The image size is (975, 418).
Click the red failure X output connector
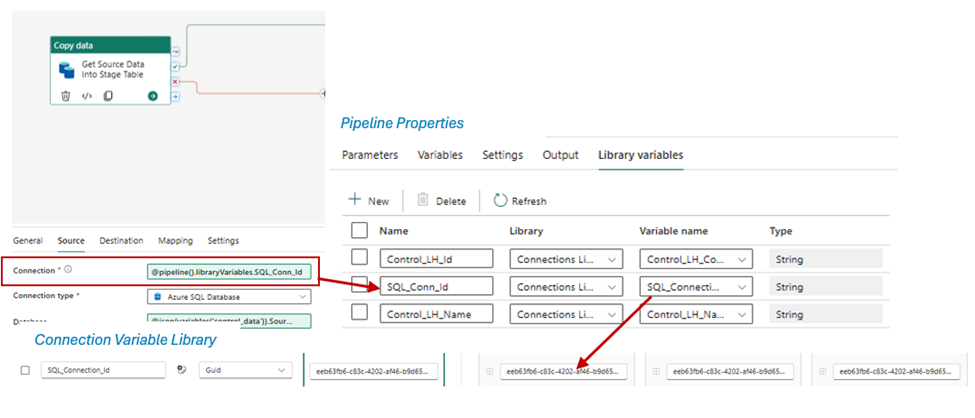click(x=176, y=81)
